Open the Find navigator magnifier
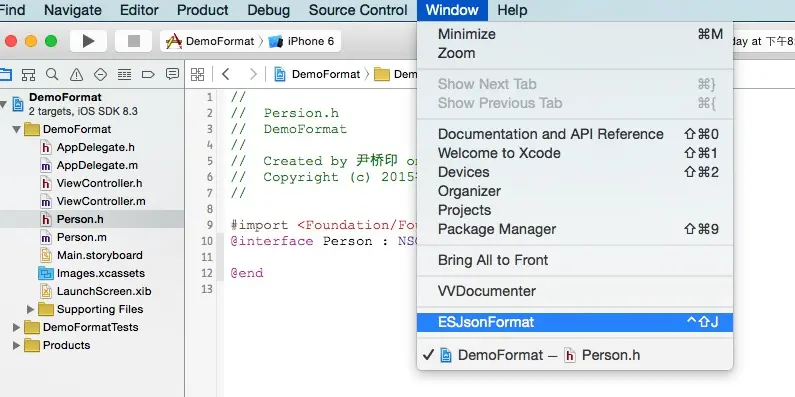Viewport: 795px width, 397px height. (52, 75)
